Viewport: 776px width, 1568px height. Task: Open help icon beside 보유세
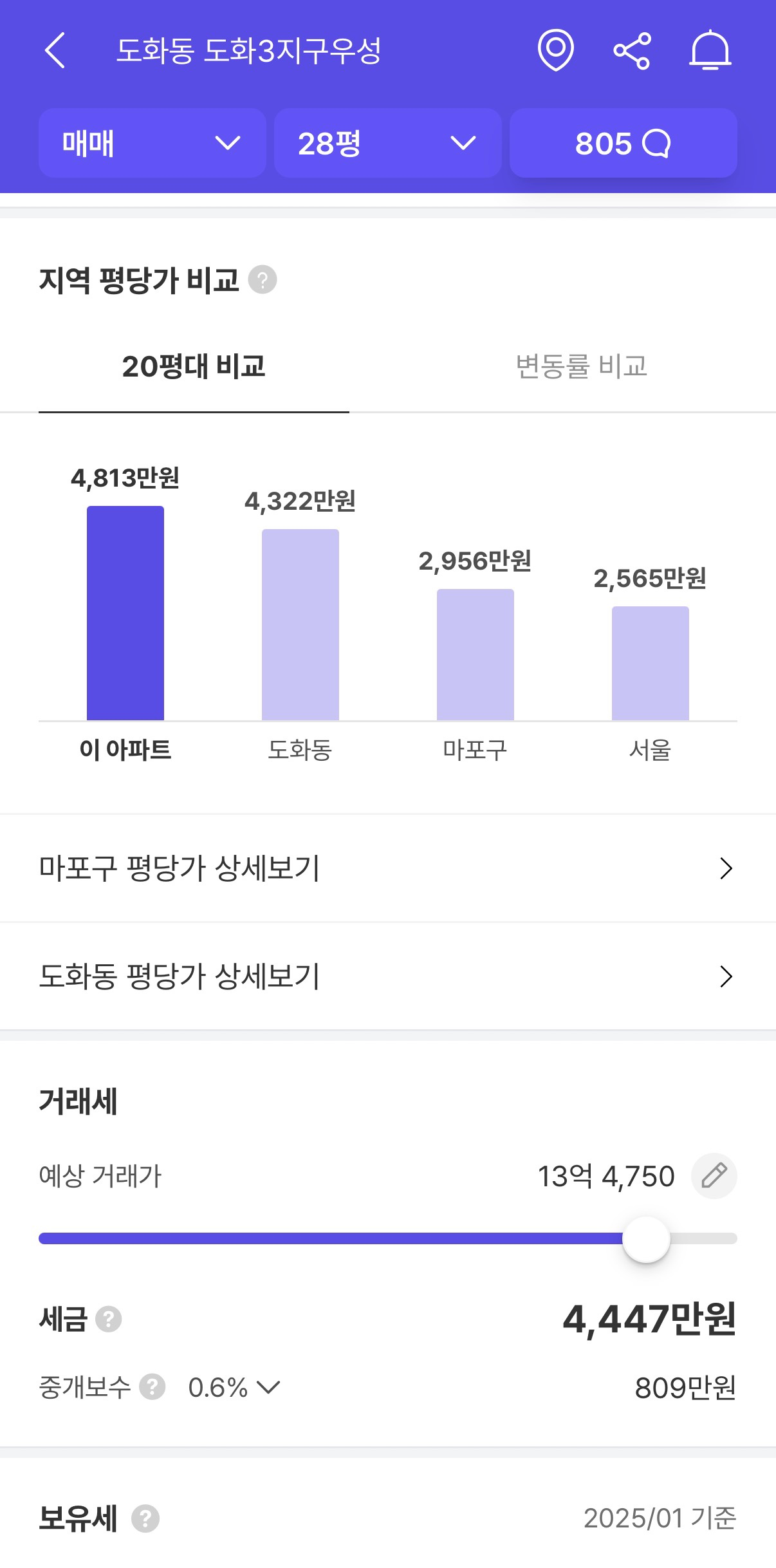click(145, 1519)
